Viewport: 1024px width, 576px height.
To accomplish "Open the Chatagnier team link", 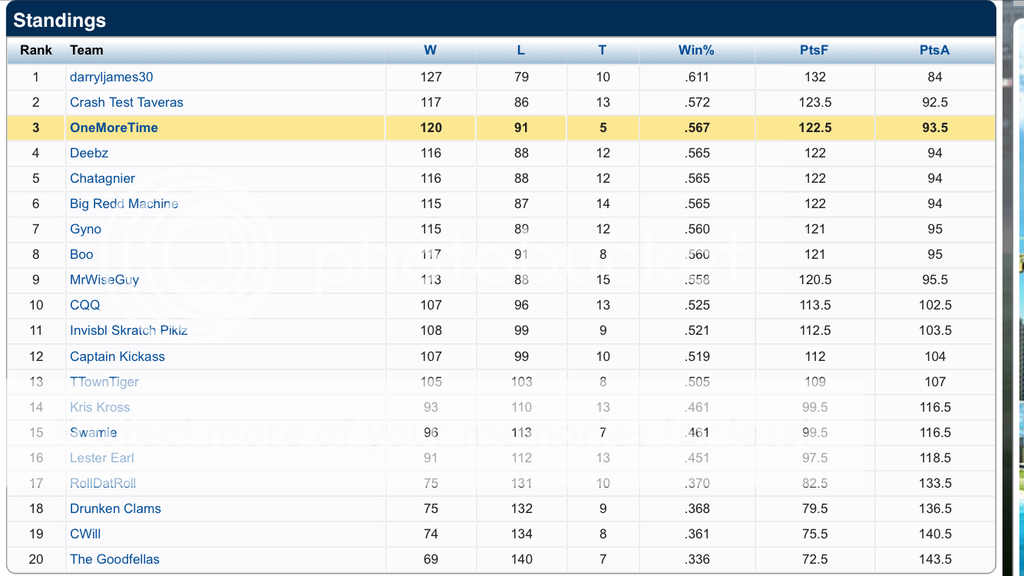I will click(x=102, y=178).
